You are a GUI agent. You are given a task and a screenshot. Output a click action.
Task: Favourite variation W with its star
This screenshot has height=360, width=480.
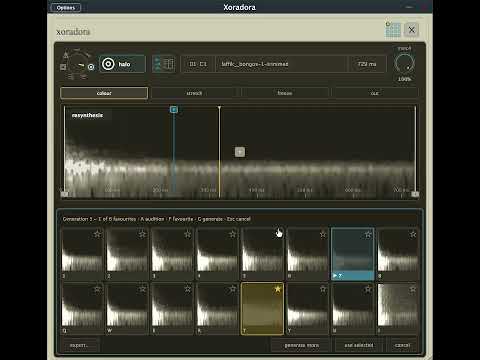click(142, 289)
